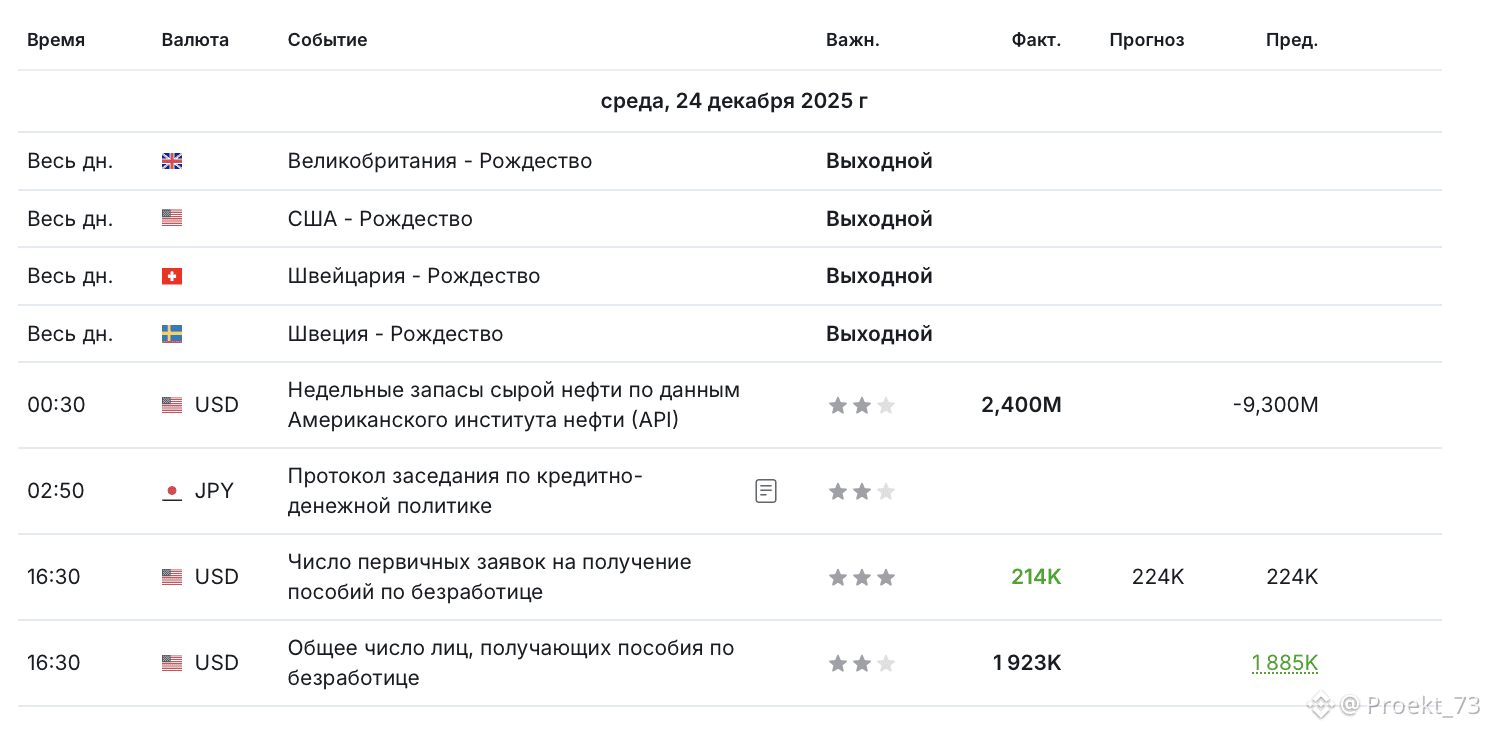Click the Прогноз column header
The image size is (1488, 730).
[1147, 40]
